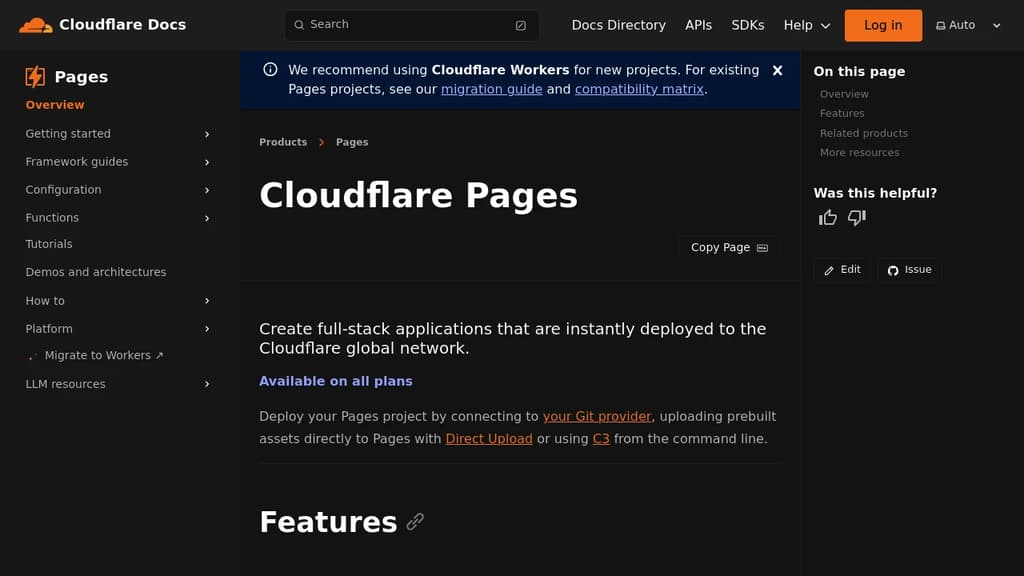Click the breadcrumb separator after Products

tap(321, 142)
